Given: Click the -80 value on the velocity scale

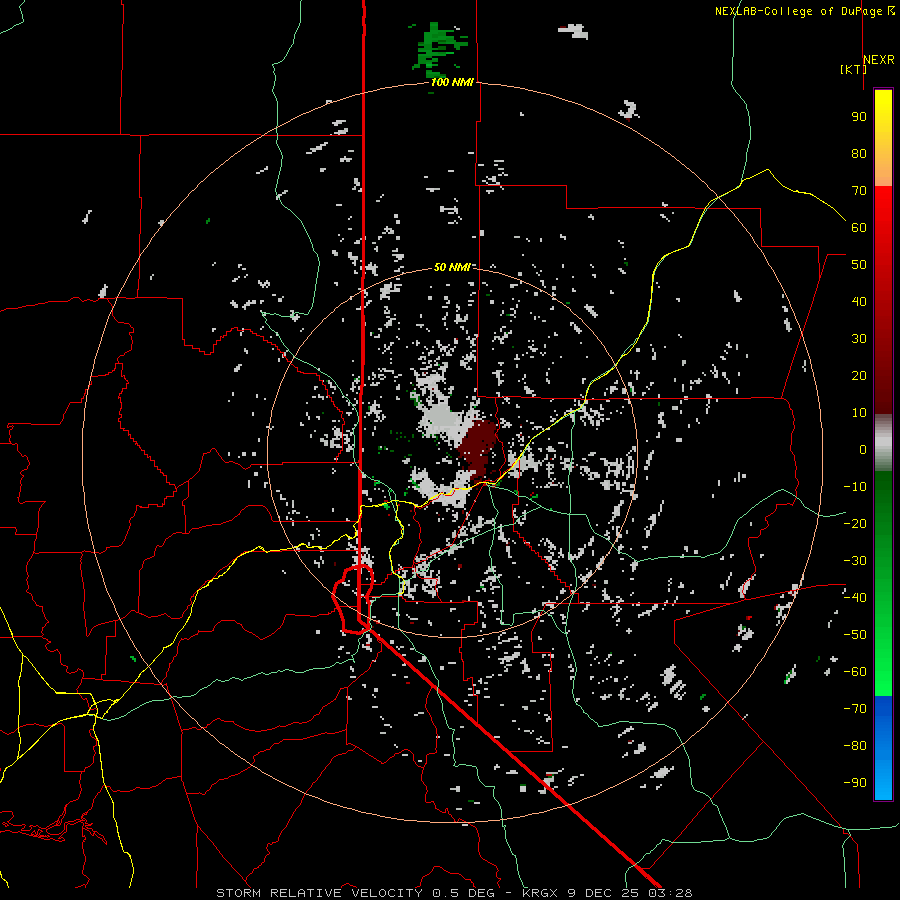Looking at the screenshot, I should pyautogui.click(x=855, y=746).
